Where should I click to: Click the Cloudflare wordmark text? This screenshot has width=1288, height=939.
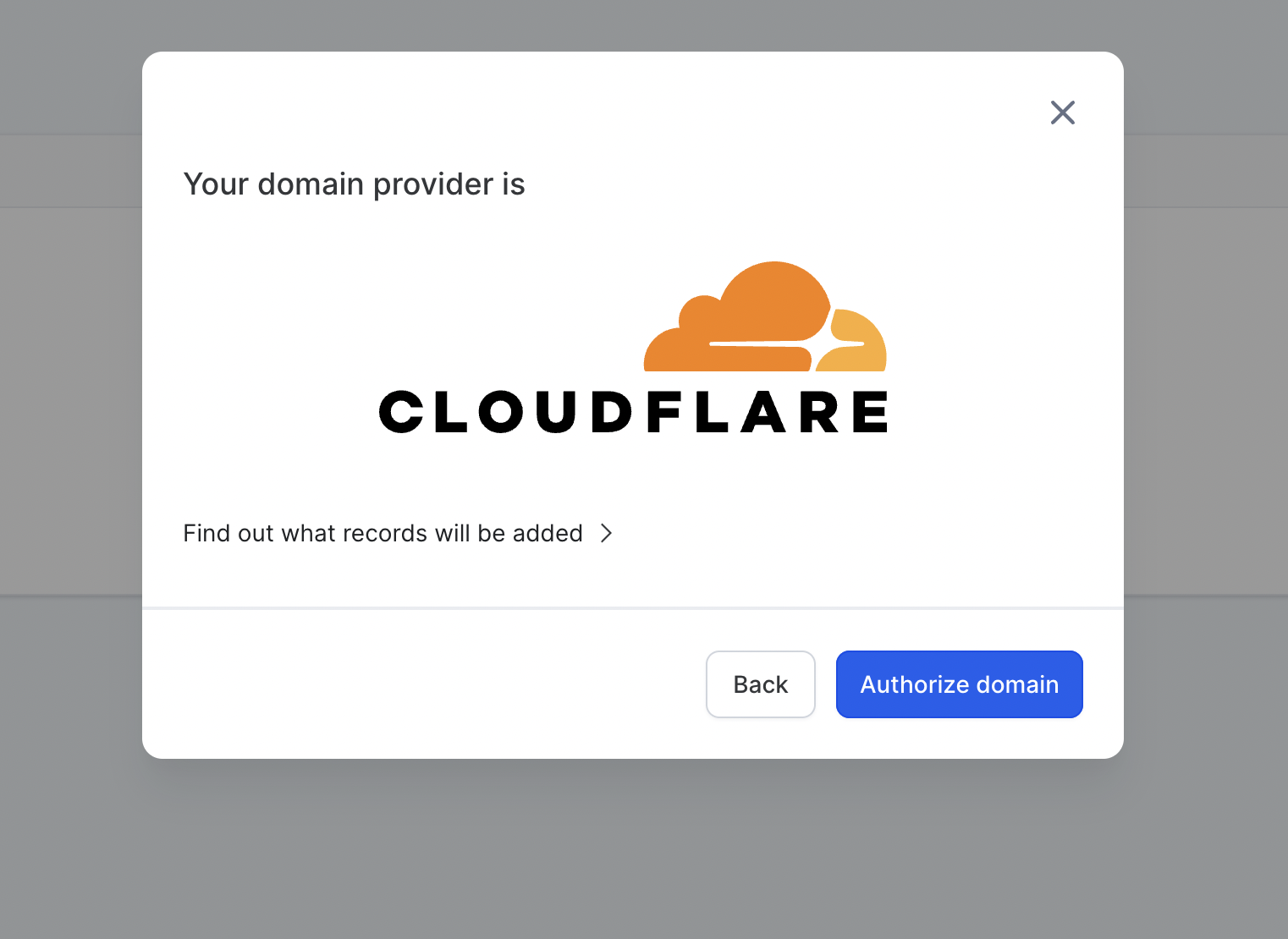(x=633, y=413)
